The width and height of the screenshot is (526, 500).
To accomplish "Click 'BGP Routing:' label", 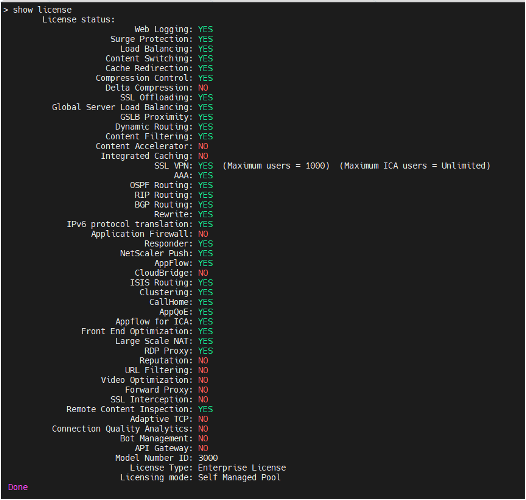I will click(164, 205).
